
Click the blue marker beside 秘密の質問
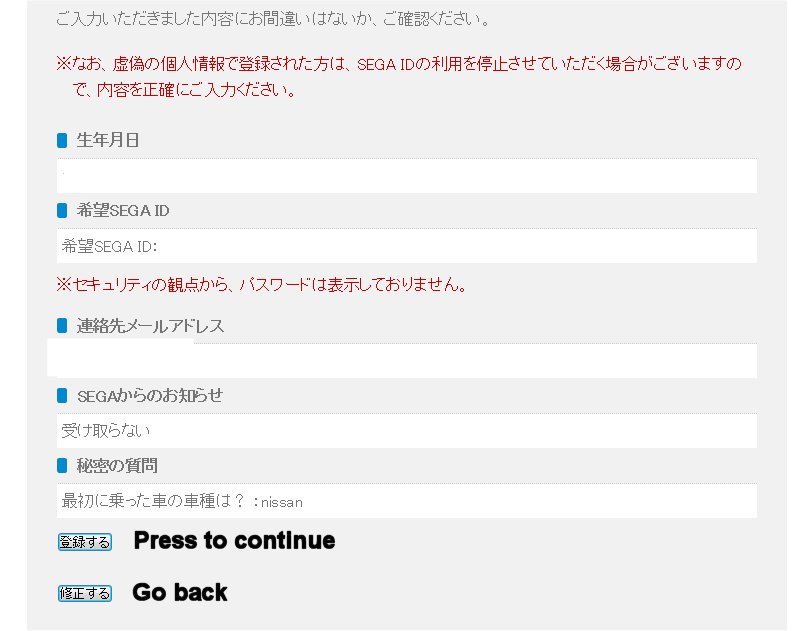(62, 466)
